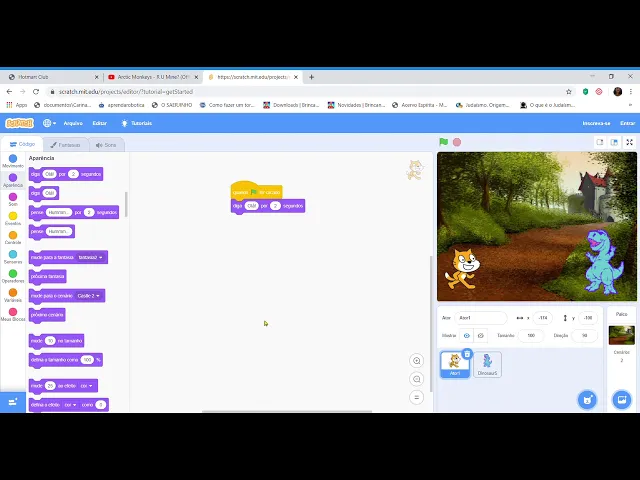Click the próximo cenário block

point(47,315)
